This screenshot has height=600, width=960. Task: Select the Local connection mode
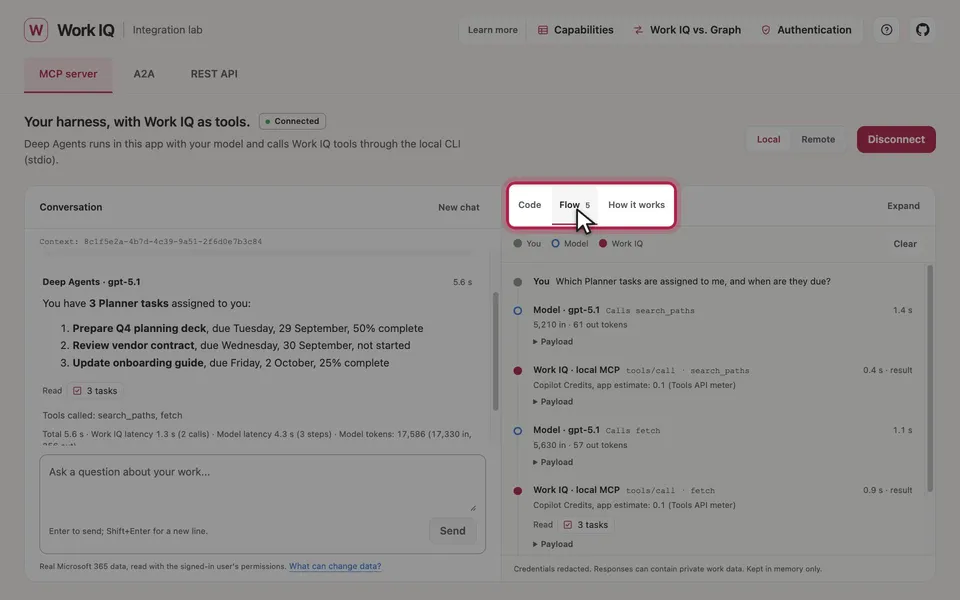click(768, 140)
